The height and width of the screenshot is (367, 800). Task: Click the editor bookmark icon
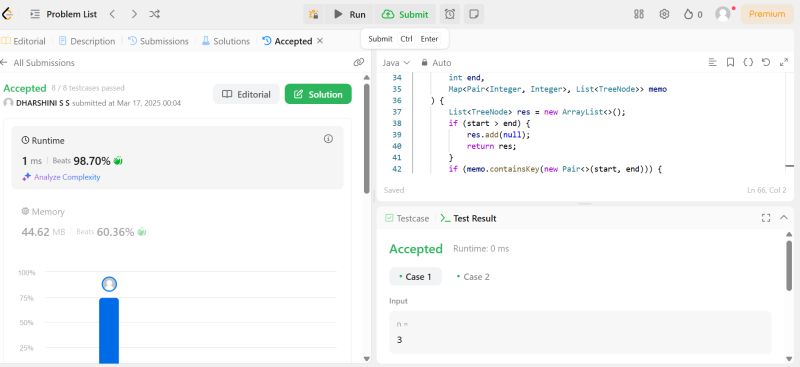click(731, 62)
